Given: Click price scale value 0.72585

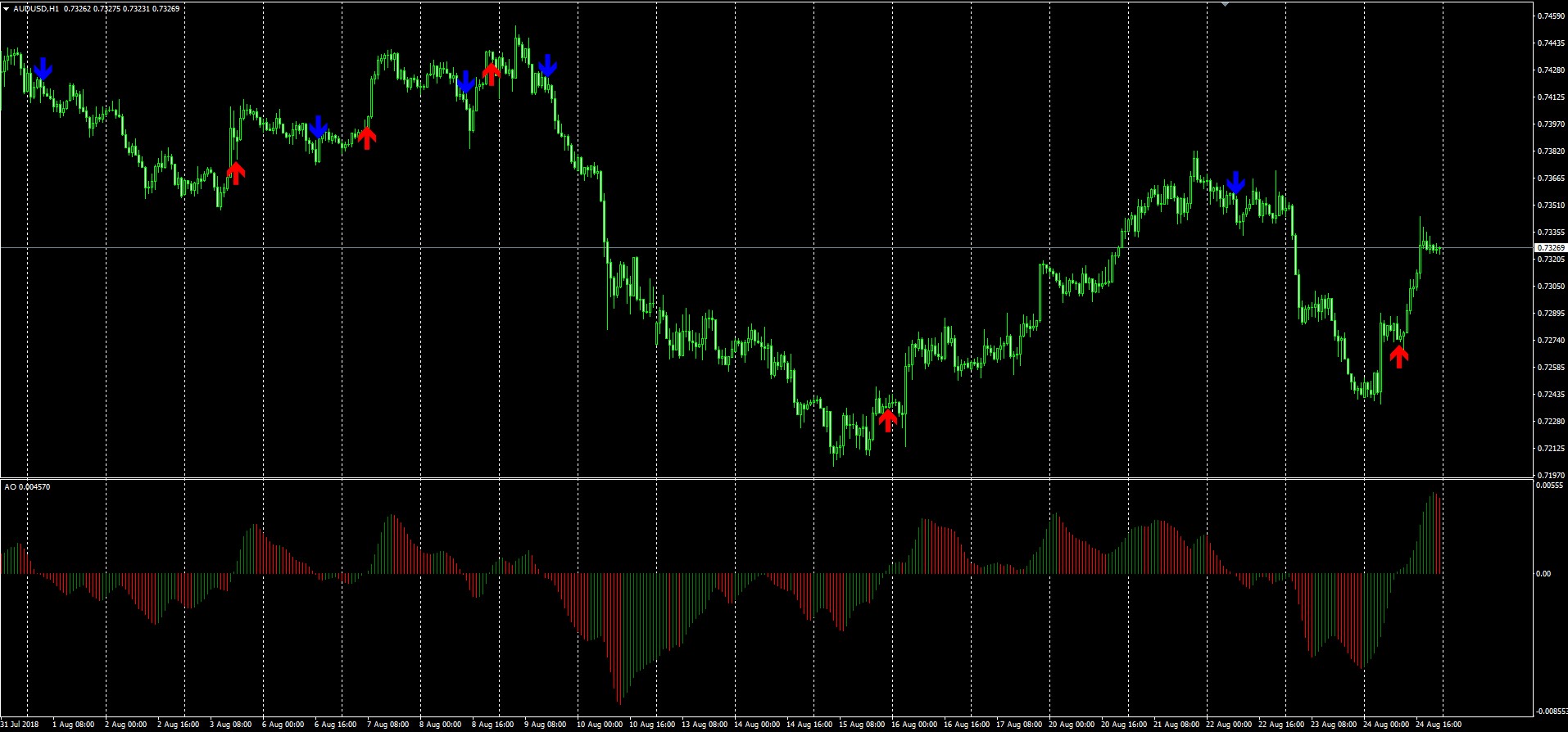Looking at the screenshot, I should (x=1552, y=367).
